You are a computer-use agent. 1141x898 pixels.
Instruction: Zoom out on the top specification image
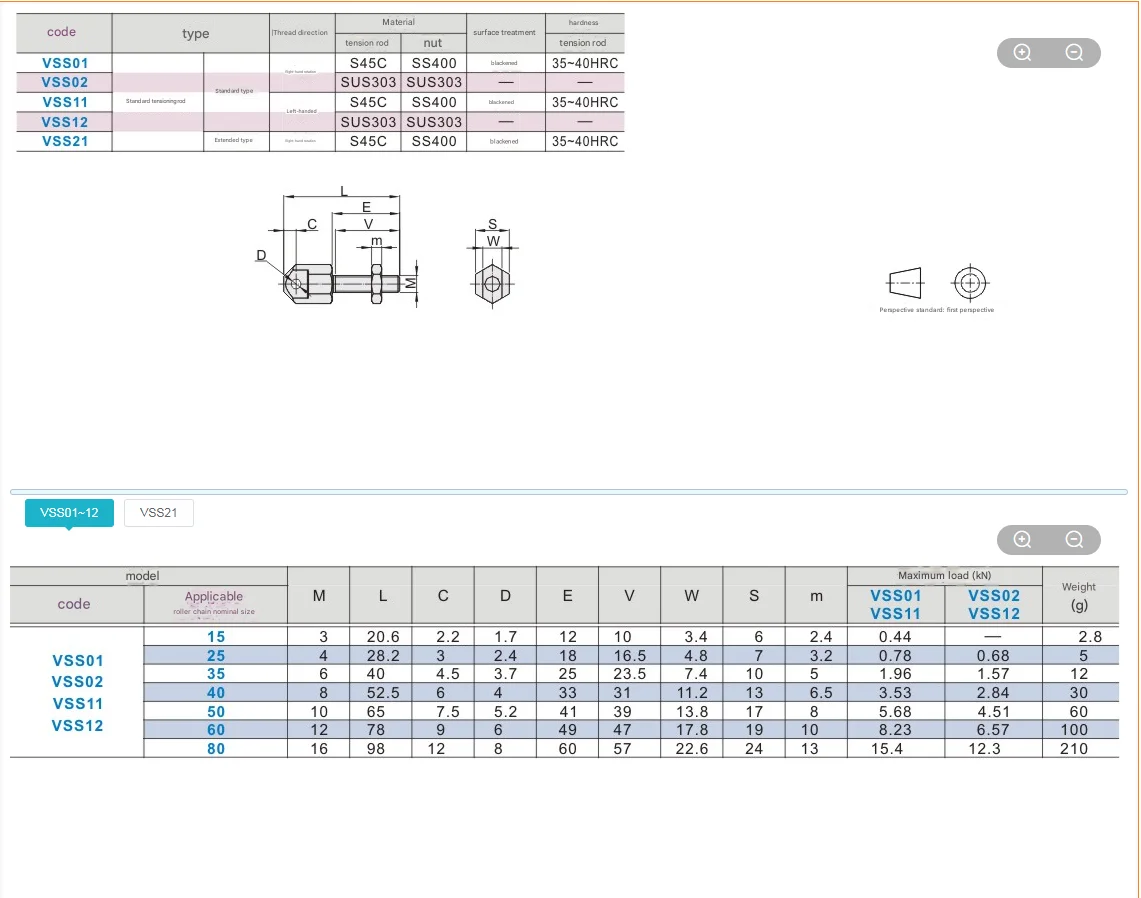pyautogui.click(x=1074, y=53)
